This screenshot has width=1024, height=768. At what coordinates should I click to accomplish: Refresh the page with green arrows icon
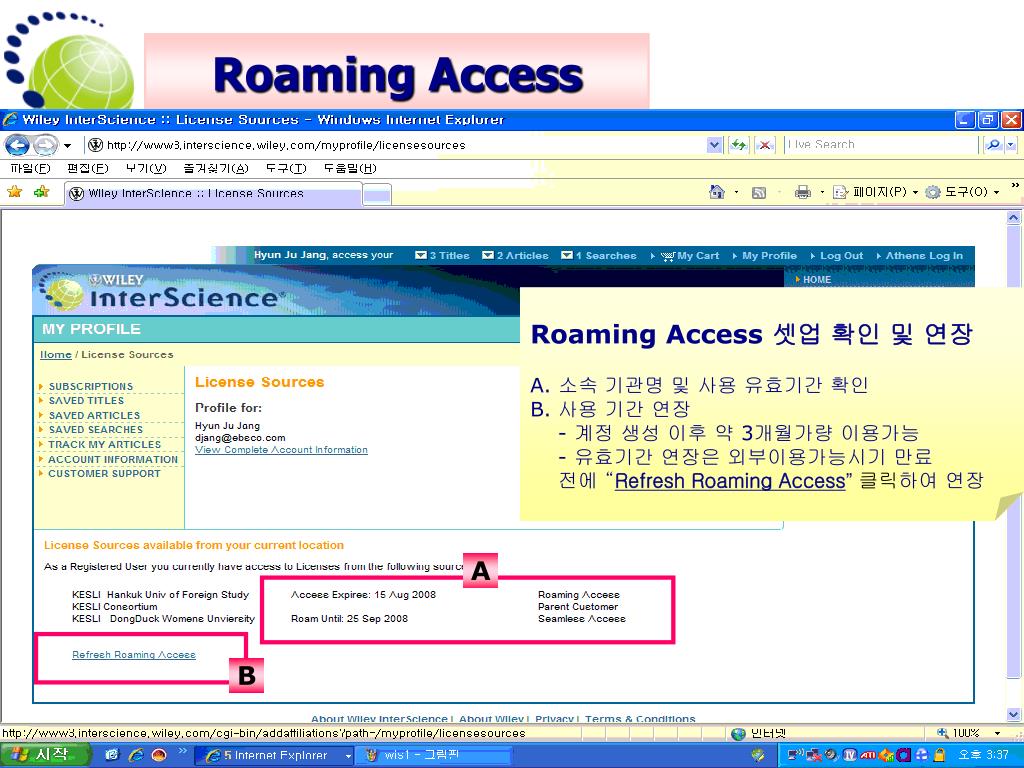[x=739, y=145]
